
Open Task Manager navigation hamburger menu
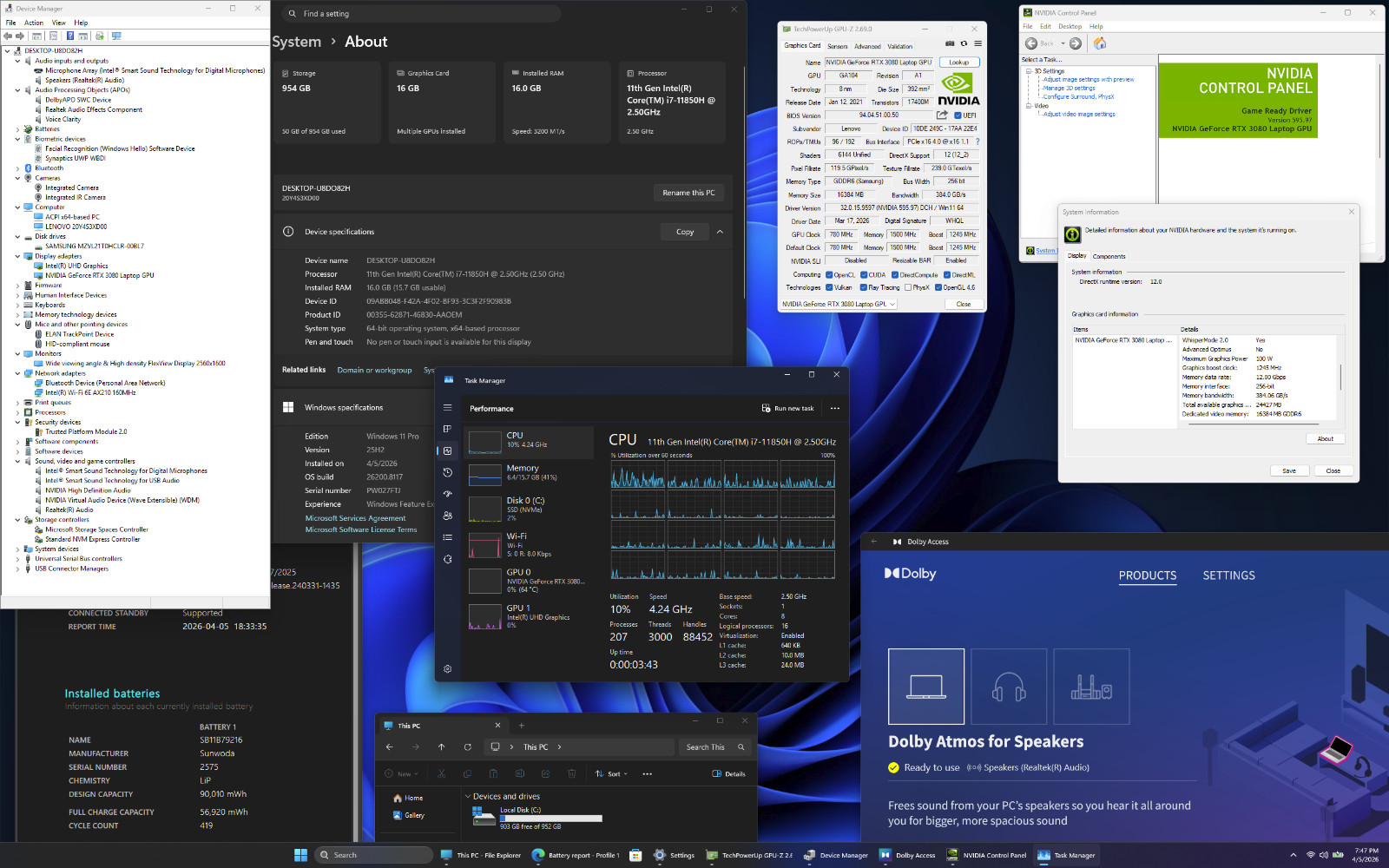[448, 407]
